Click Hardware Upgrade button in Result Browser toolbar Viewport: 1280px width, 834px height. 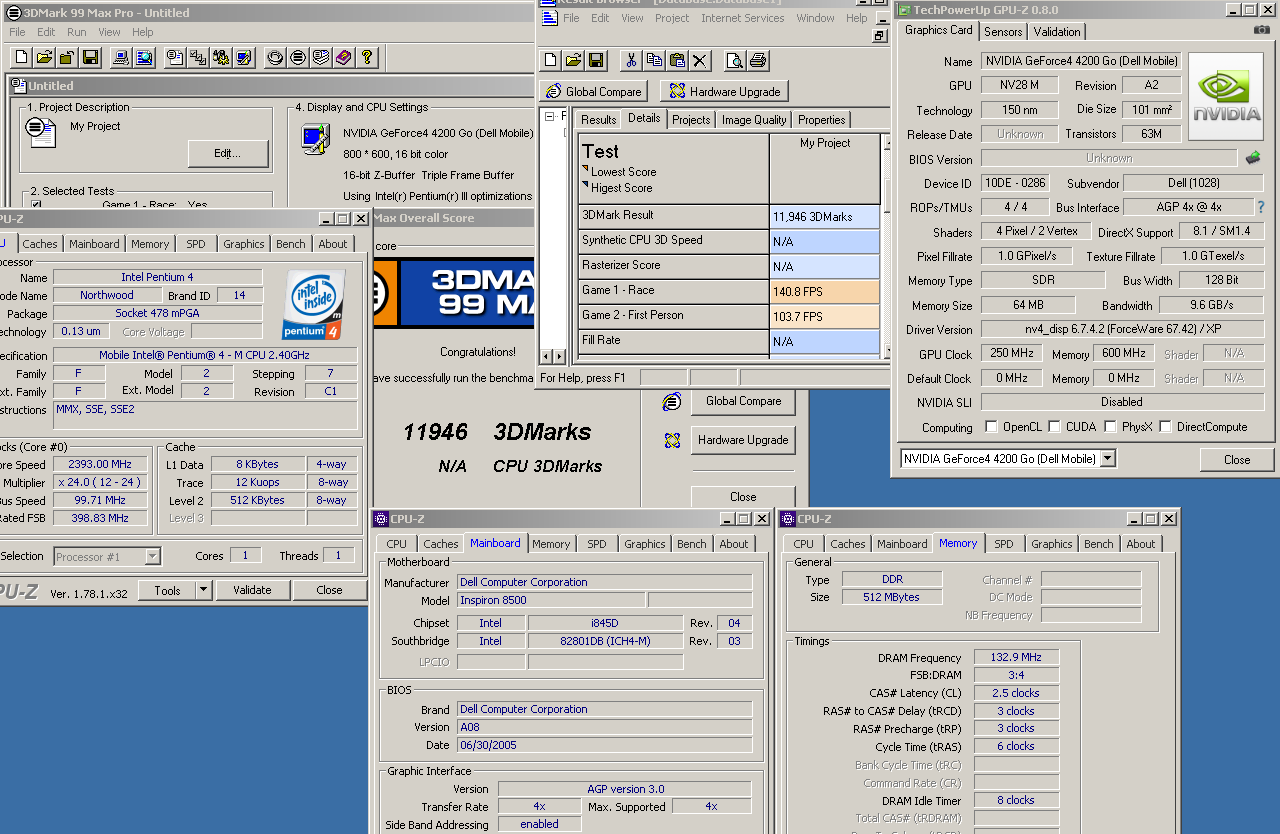[x=724, y=91]
